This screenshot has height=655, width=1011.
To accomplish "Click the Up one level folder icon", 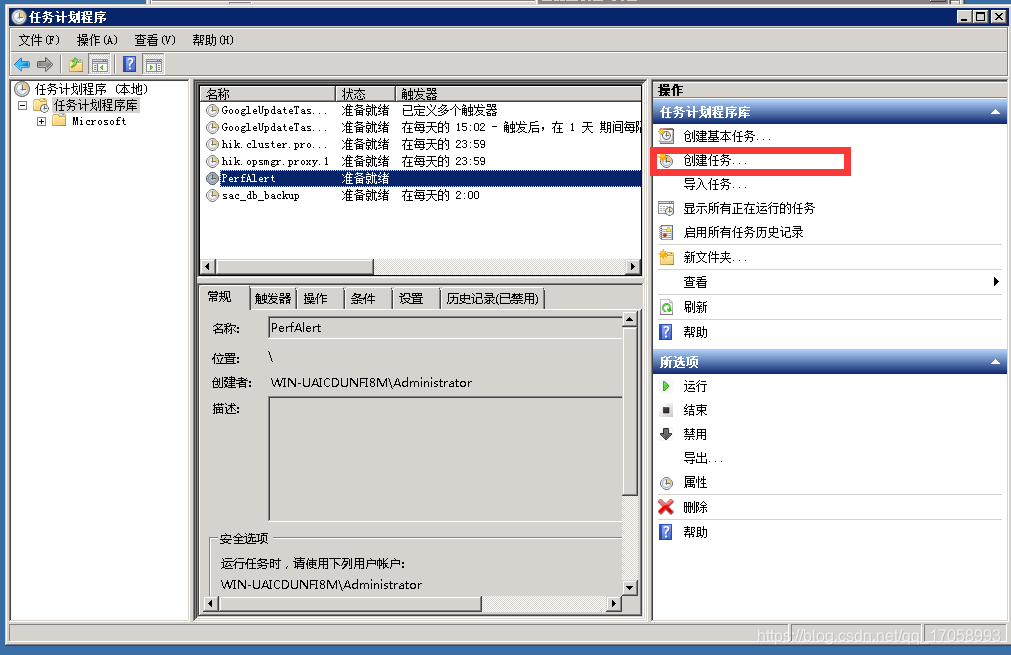I will [x=76, y=64].
